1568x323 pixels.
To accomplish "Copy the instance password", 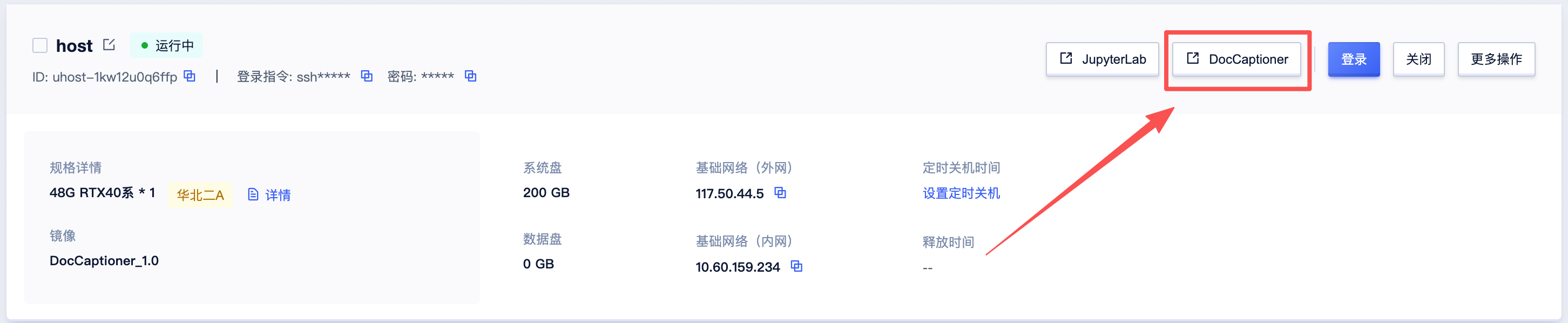I will pos(470,76).
